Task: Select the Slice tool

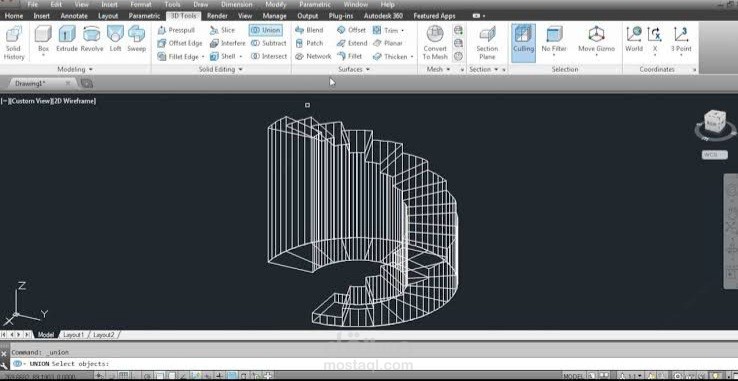Action: [222, 30]
